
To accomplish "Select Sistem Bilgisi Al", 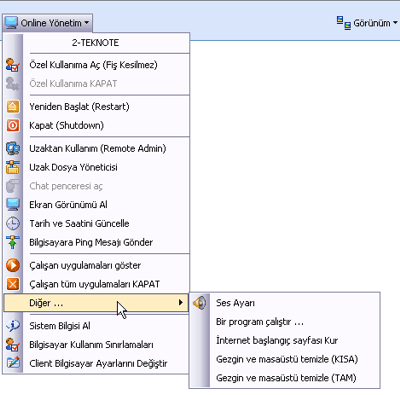I will 96,326.
